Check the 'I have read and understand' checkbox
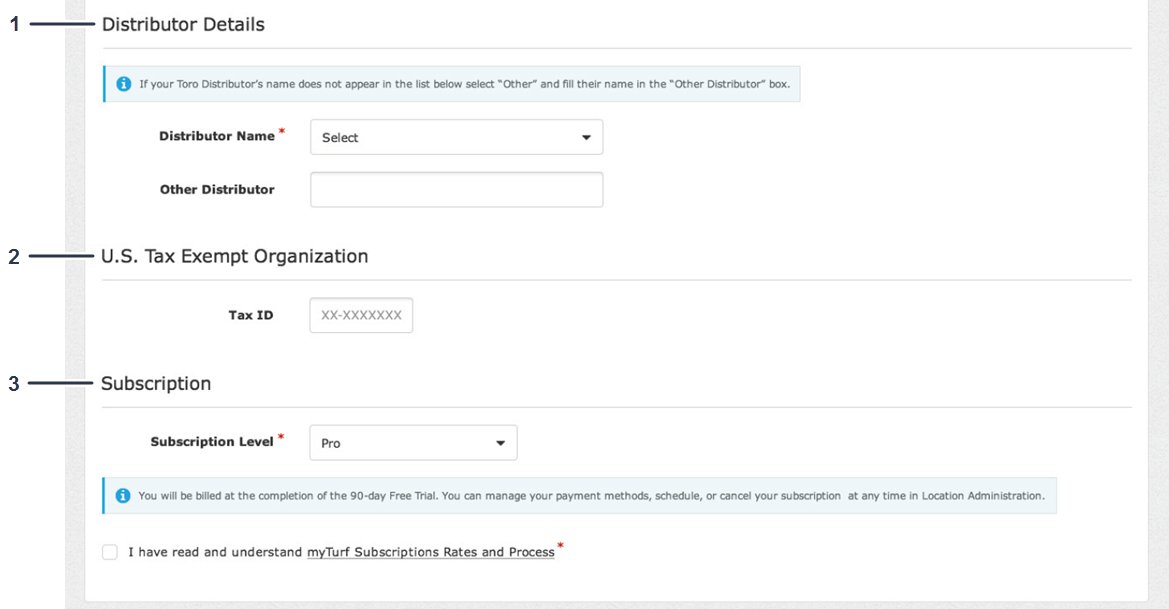This screenshot has height=609, width=1169. 110,552
